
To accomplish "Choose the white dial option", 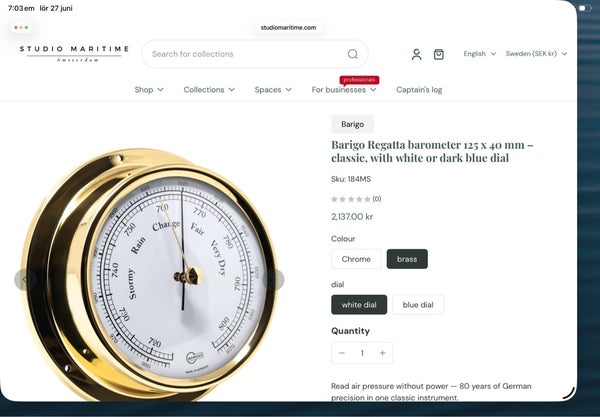I will point(359,305).
